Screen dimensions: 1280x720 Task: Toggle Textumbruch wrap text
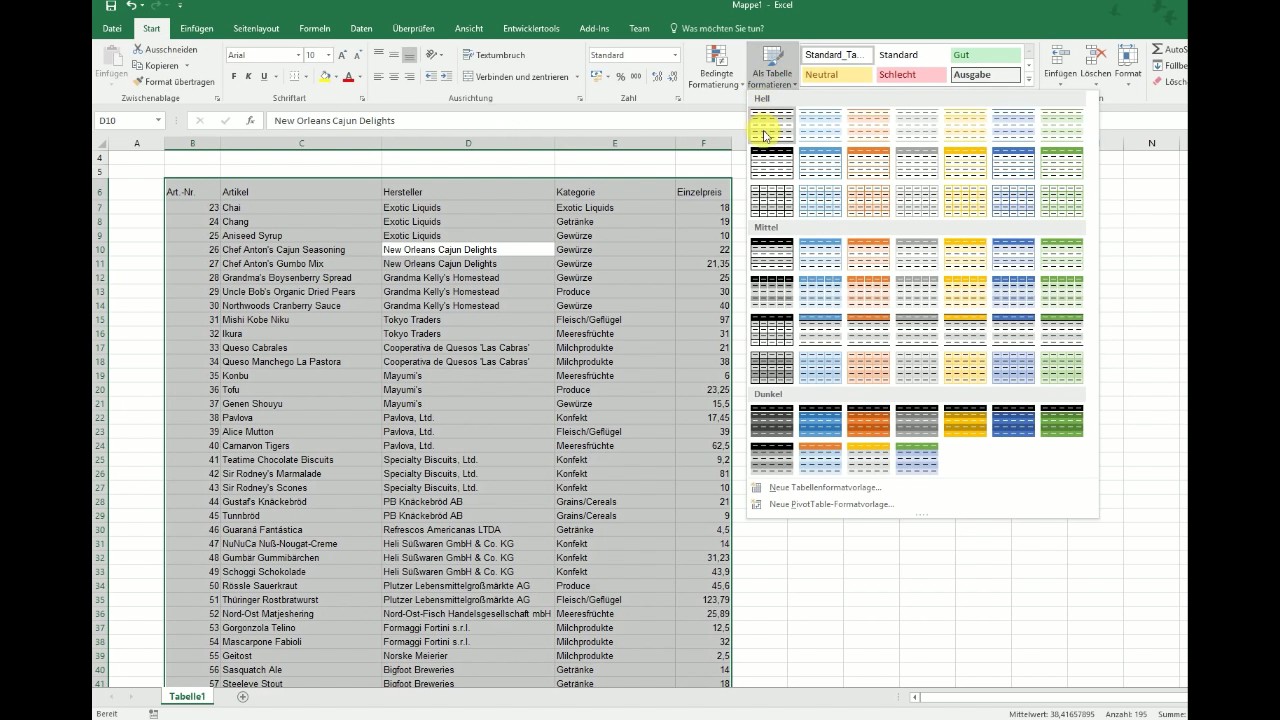pos(494,55)
